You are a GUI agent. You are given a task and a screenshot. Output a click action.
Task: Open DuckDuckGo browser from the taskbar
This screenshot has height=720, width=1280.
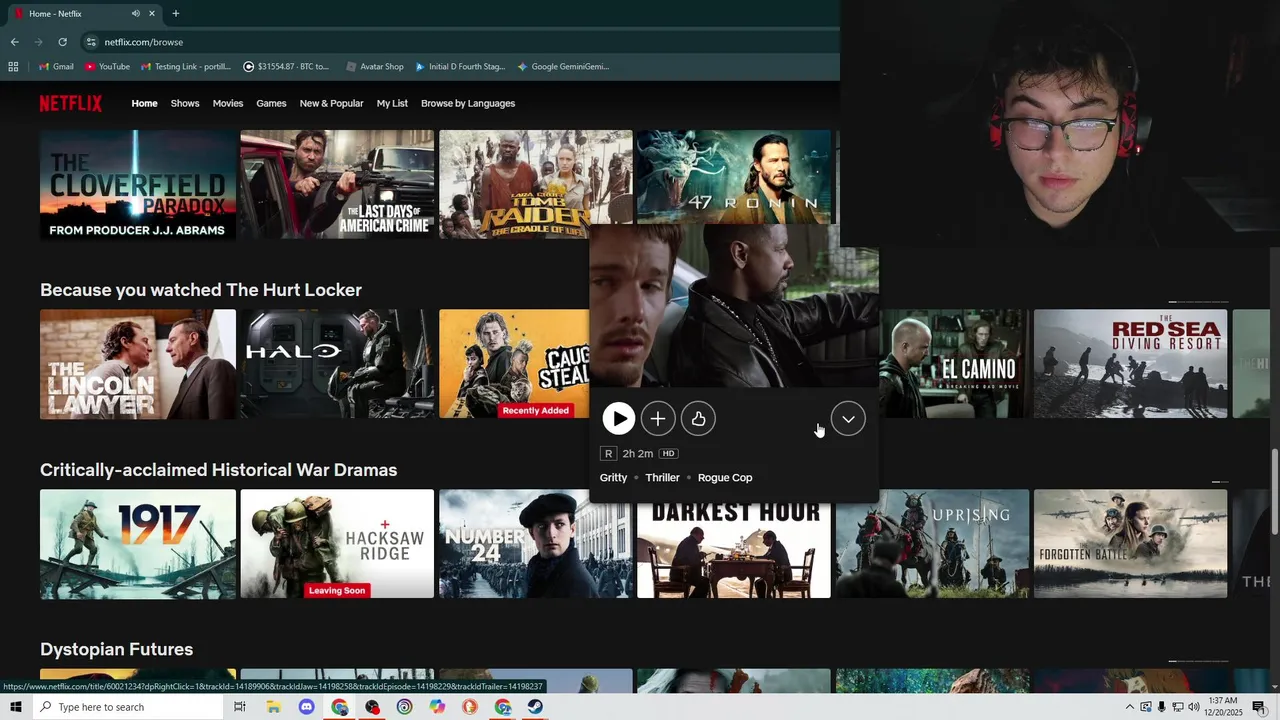(x=470, y=707)
